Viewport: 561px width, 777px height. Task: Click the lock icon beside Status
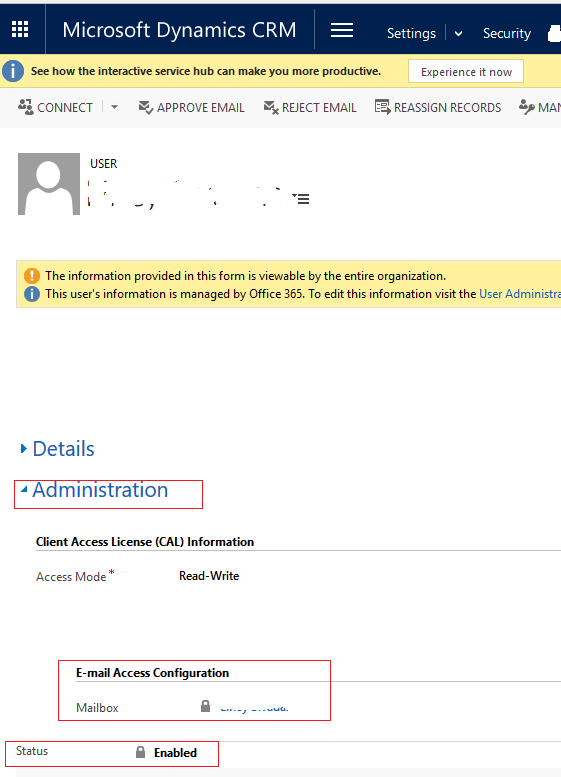140,752
